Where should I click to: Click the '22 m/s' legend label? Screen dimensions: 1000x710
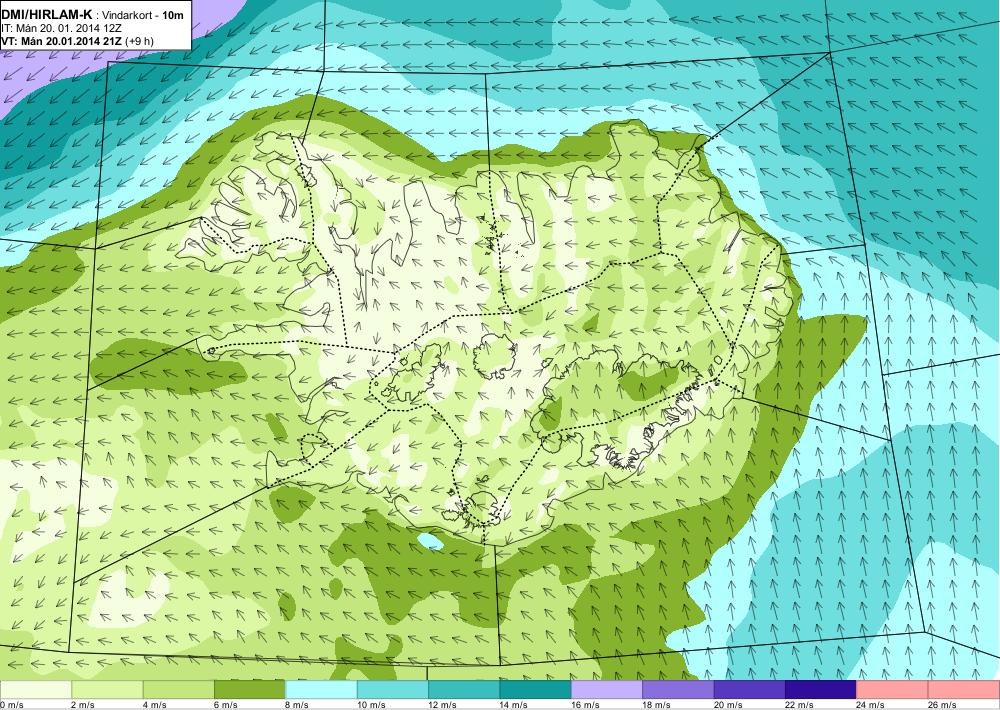coord(800,705)
